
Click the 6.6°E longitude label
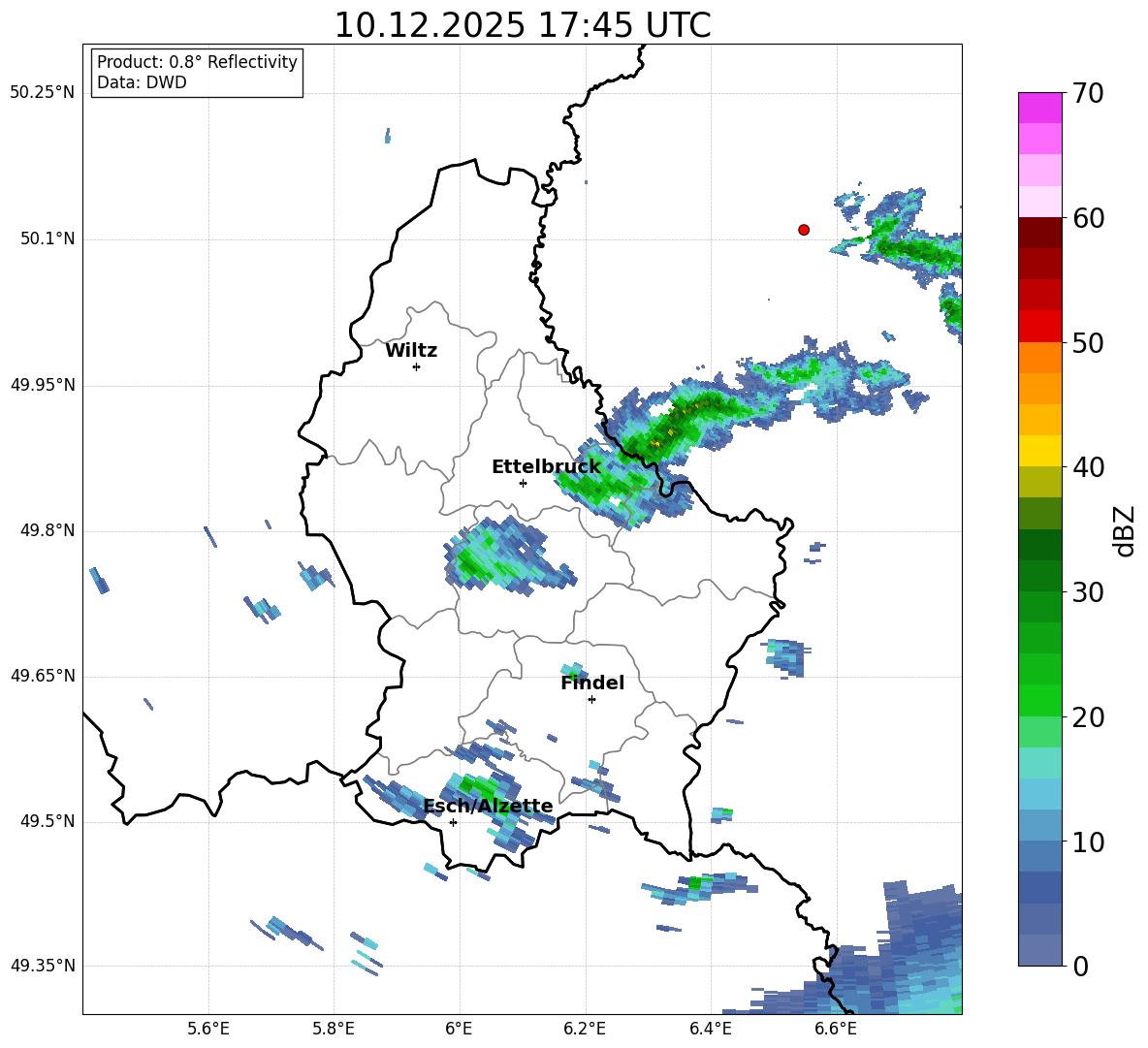coord(836,1030)
